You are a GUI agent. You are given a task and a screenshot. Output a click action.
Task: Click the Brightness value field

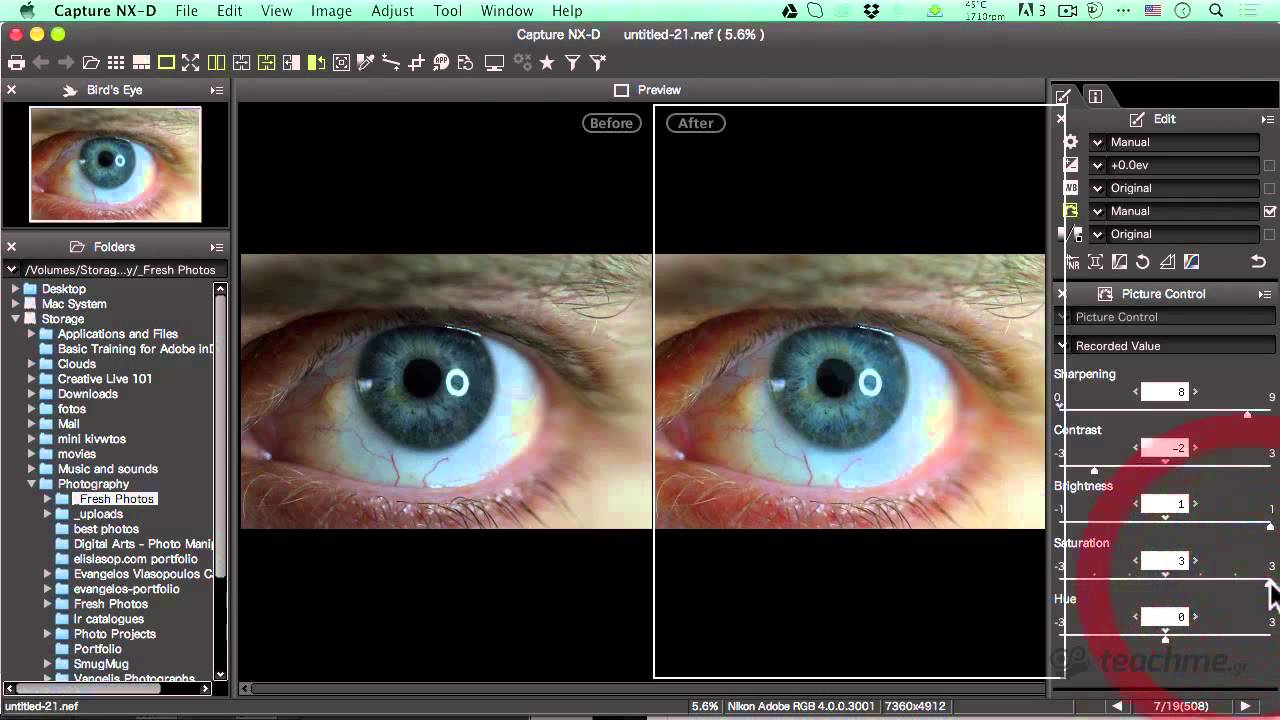pos(1165,504)
